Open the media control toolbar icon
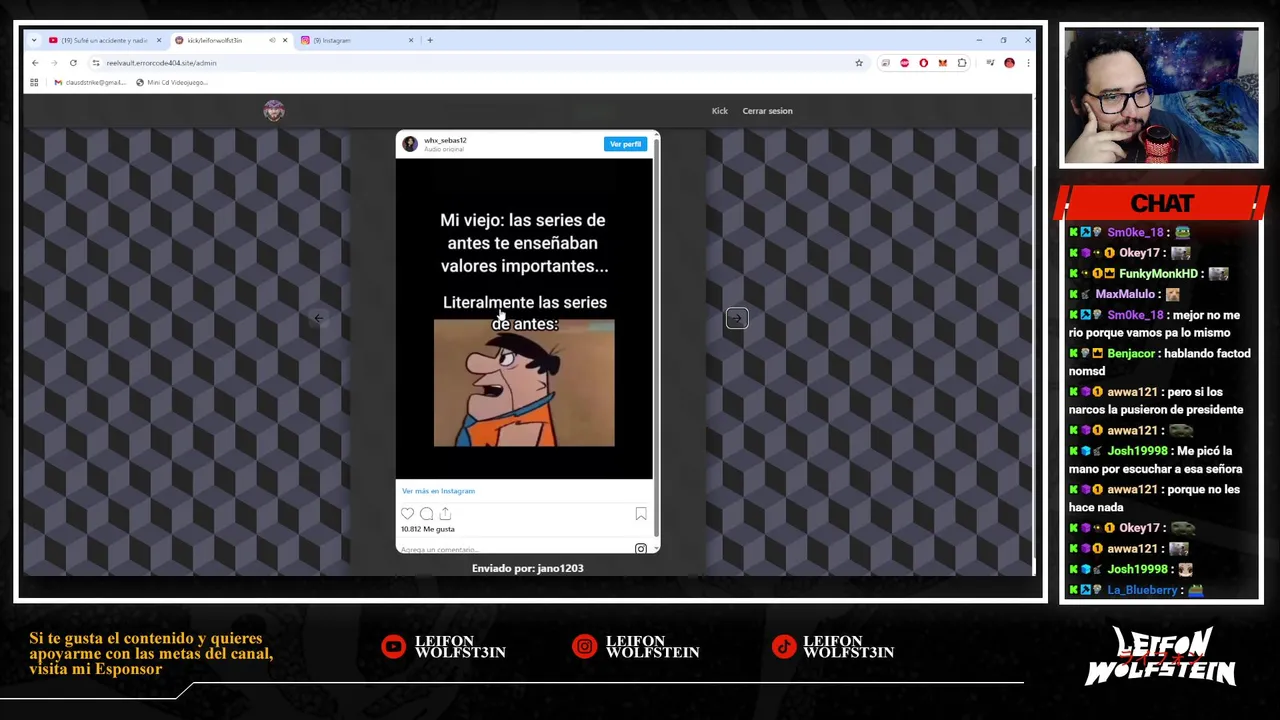The width and height of the screenshot is (1280, 720). point(990,63)
